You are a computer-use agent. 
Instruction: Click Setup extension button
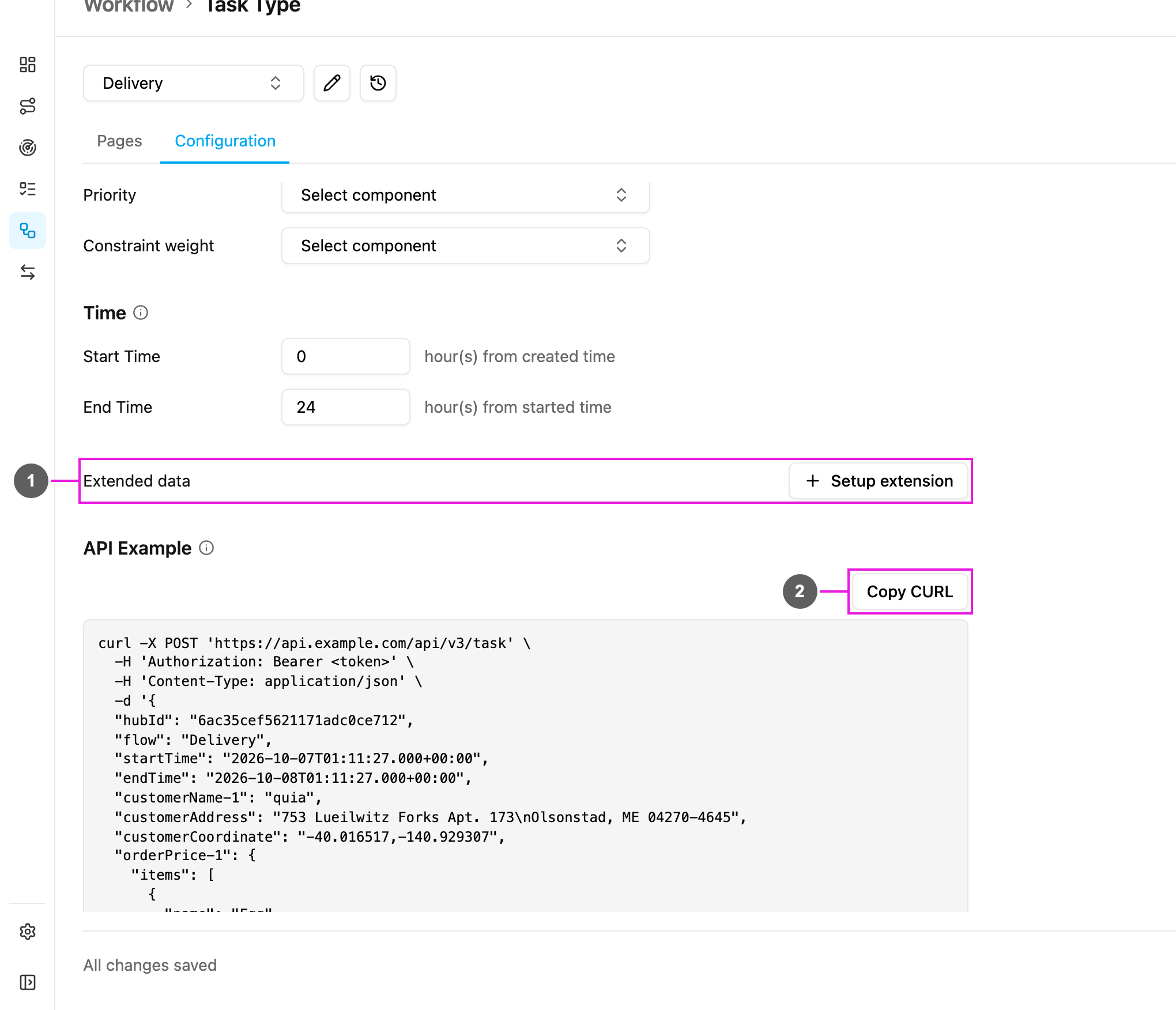[x=879, y=481]
